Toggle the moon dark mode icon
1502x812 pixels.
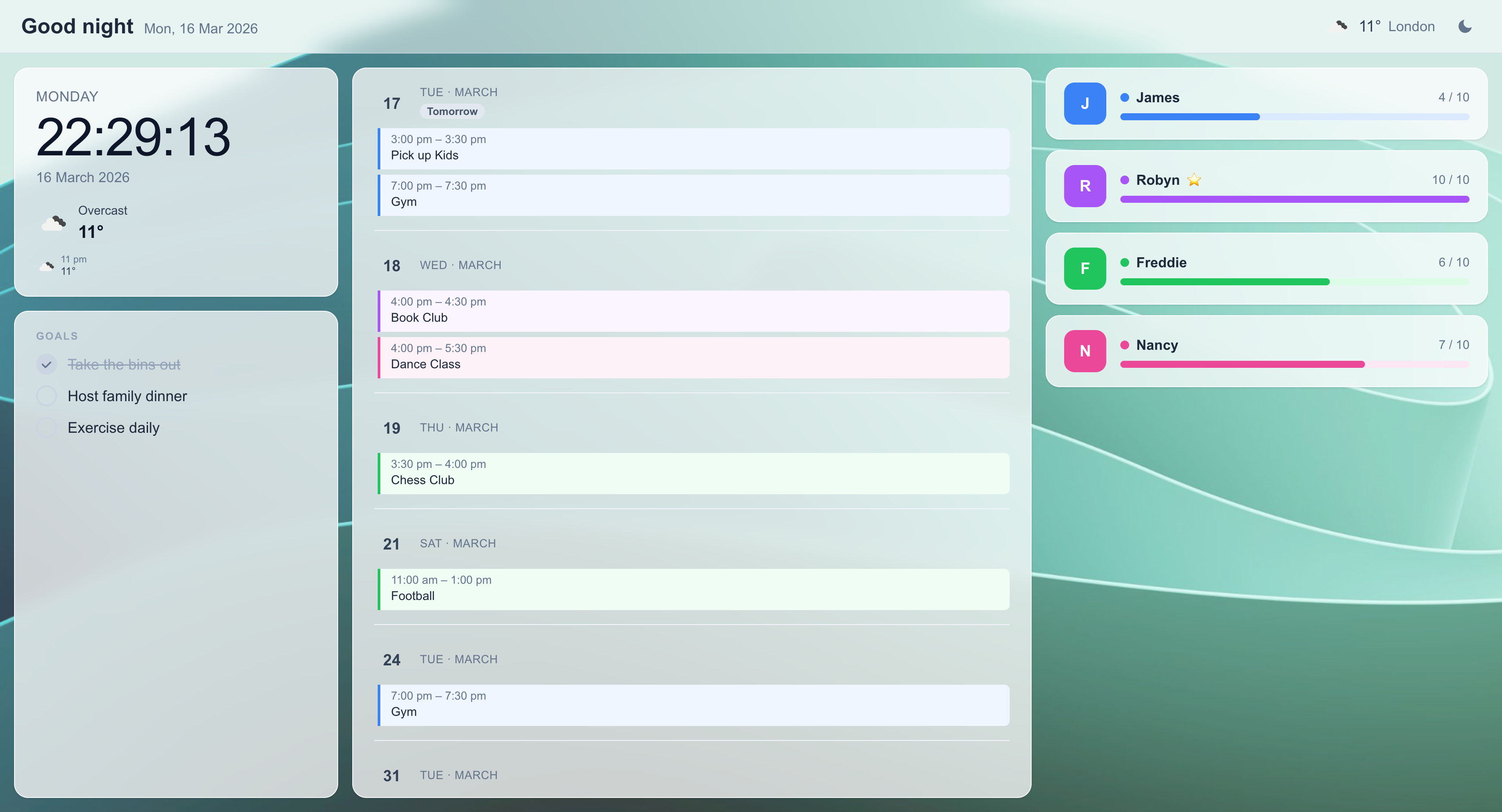click(1465, 26)
